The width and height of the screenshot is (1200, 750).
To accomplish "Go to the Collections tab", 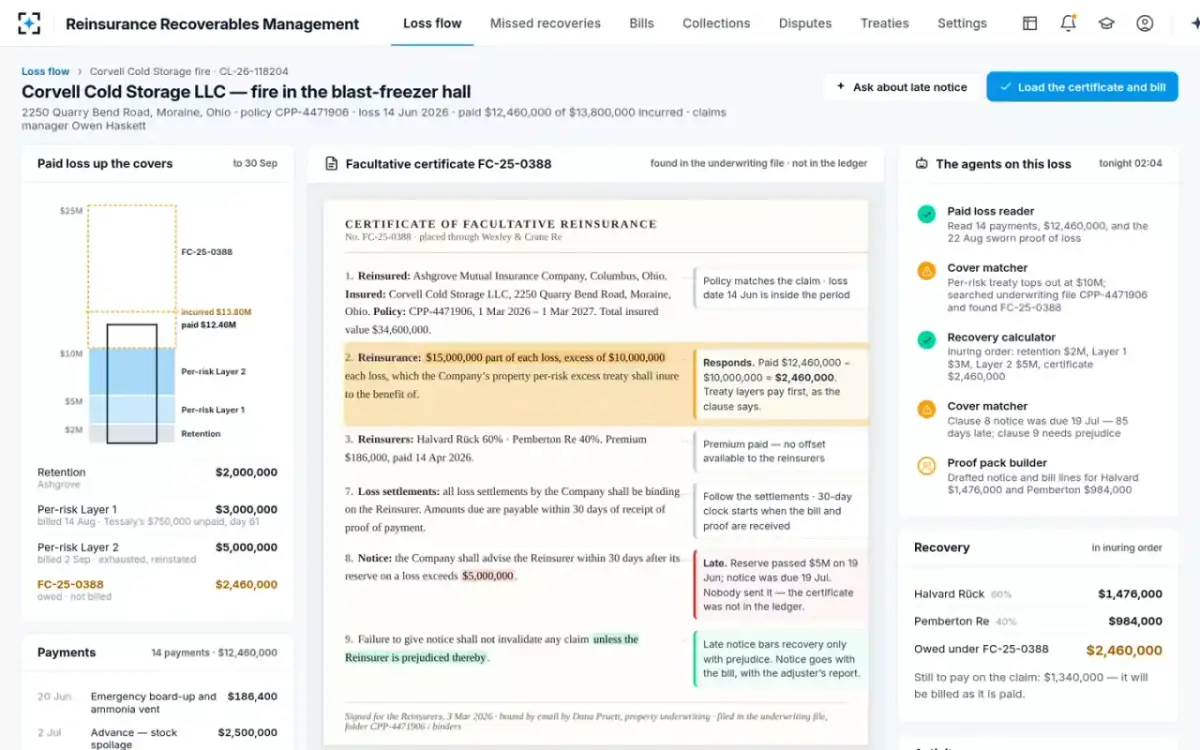I will 716,23.
